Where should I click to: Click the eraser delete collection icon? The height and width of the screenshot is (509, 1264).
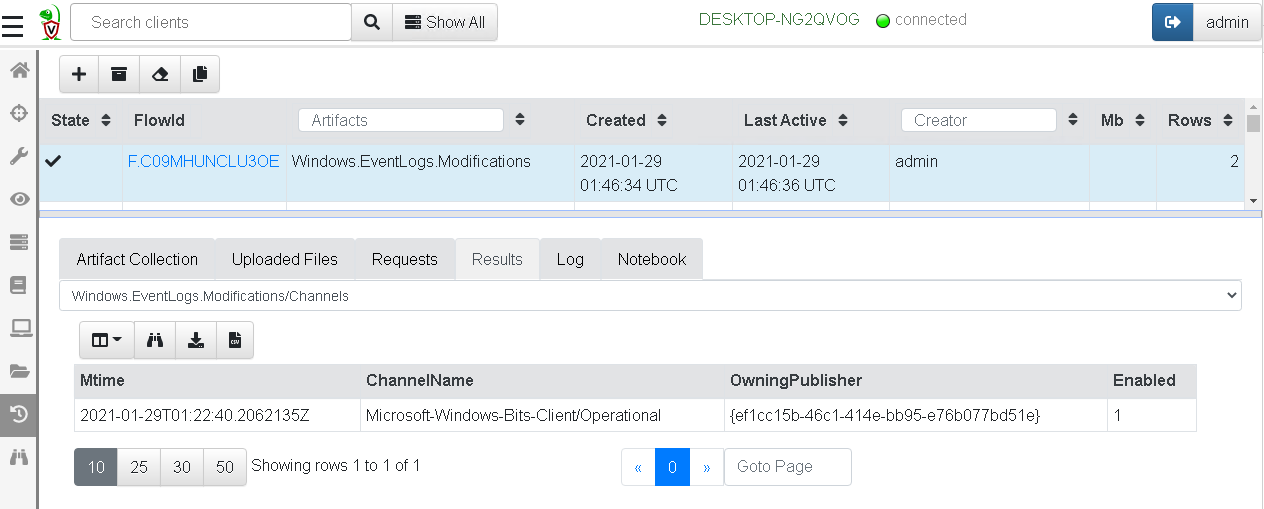pyautogui.click(x=159, y=74)
